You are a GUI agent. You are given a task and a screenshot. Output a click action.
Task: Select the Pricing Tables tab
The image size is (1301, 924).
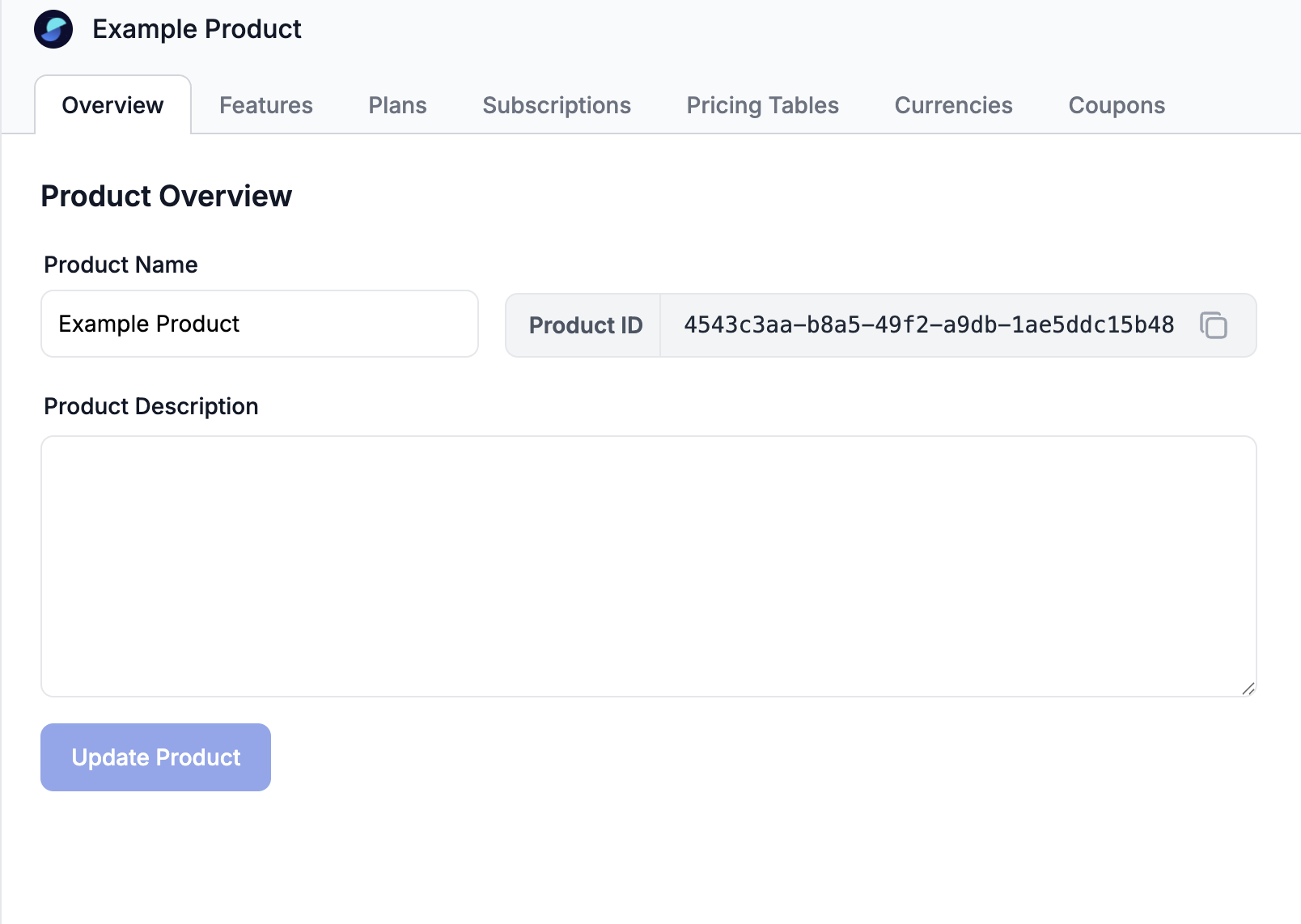tap(762, 105)
